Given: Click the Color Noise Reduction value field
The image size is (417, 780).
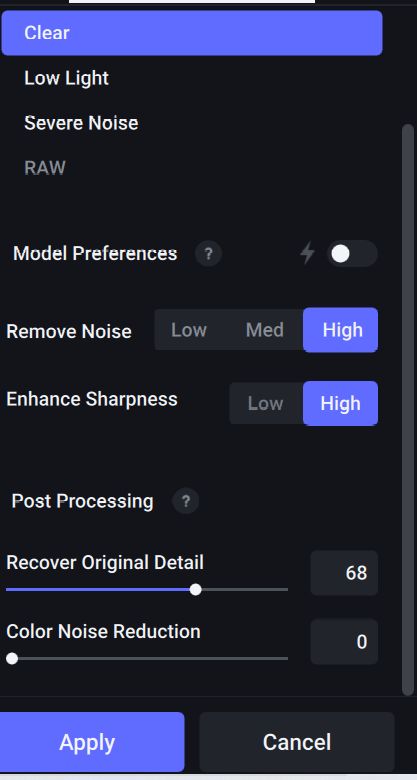Looking at the screenshot, I should coord(344,642).
